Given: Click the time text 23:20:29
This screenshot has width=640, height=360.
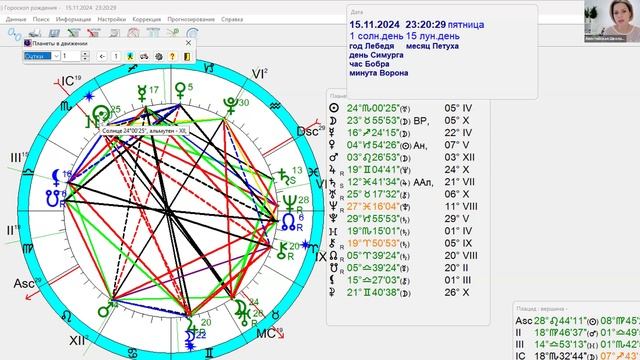Looking at the screenshot, I should (425, 24).
